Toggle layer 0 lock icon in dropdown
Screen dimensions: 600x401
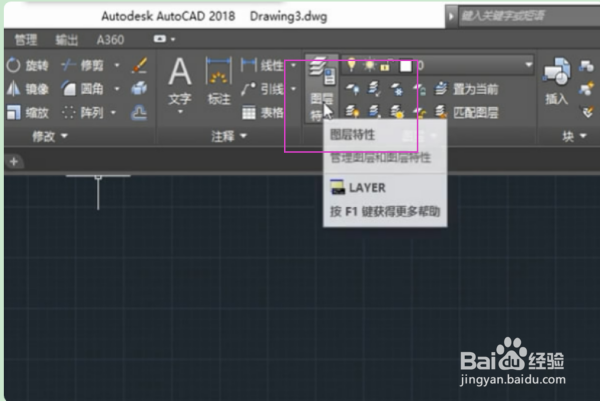(386, 66)
